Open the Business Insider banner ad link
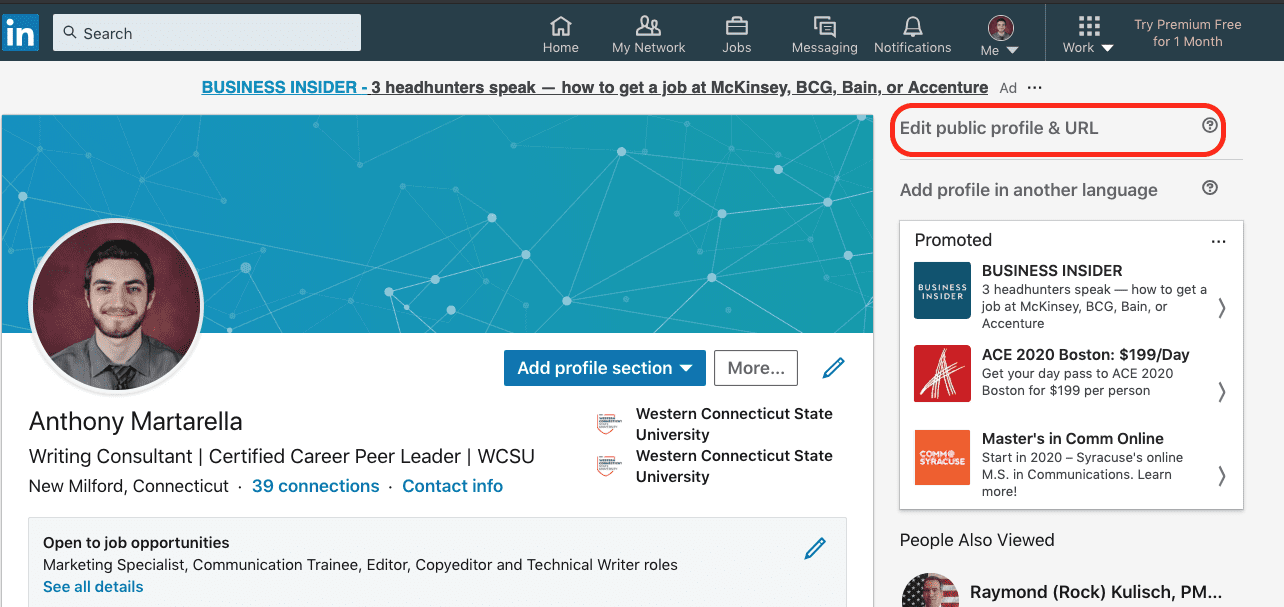 tap(595, 87)
